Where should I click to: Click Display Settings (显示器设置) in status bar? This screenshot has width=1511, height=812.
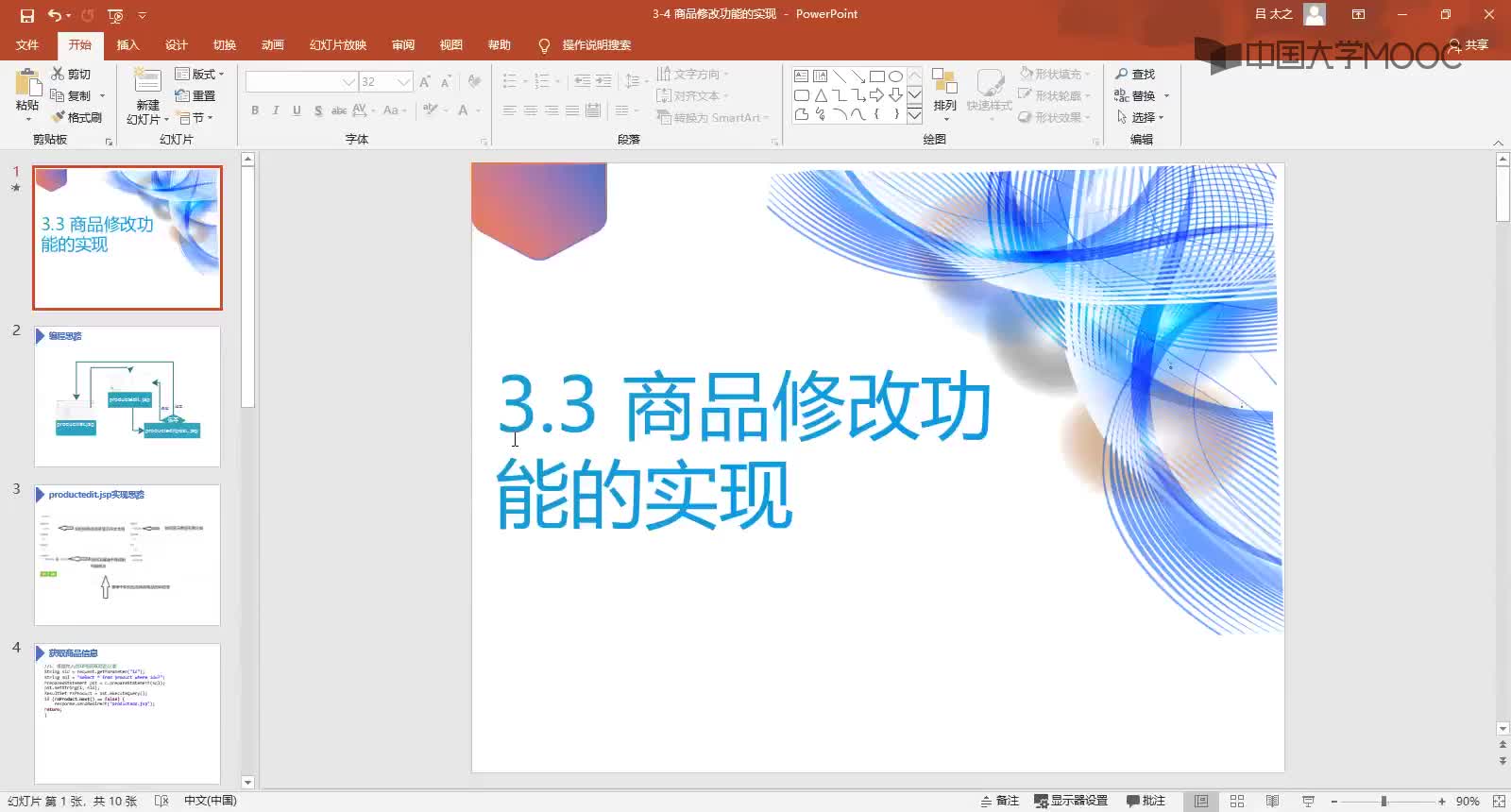point(1071,801)
